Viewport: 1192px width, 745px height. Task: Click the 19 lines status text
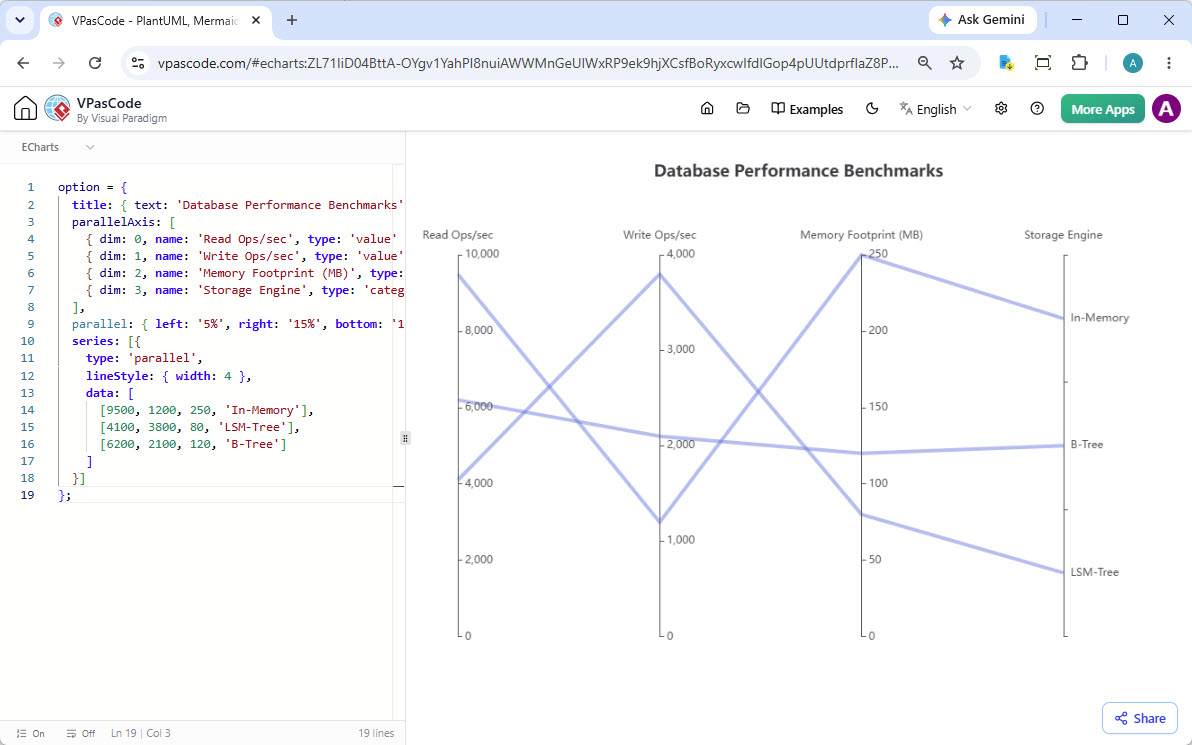pyautogui.click(x=376, y=734)
